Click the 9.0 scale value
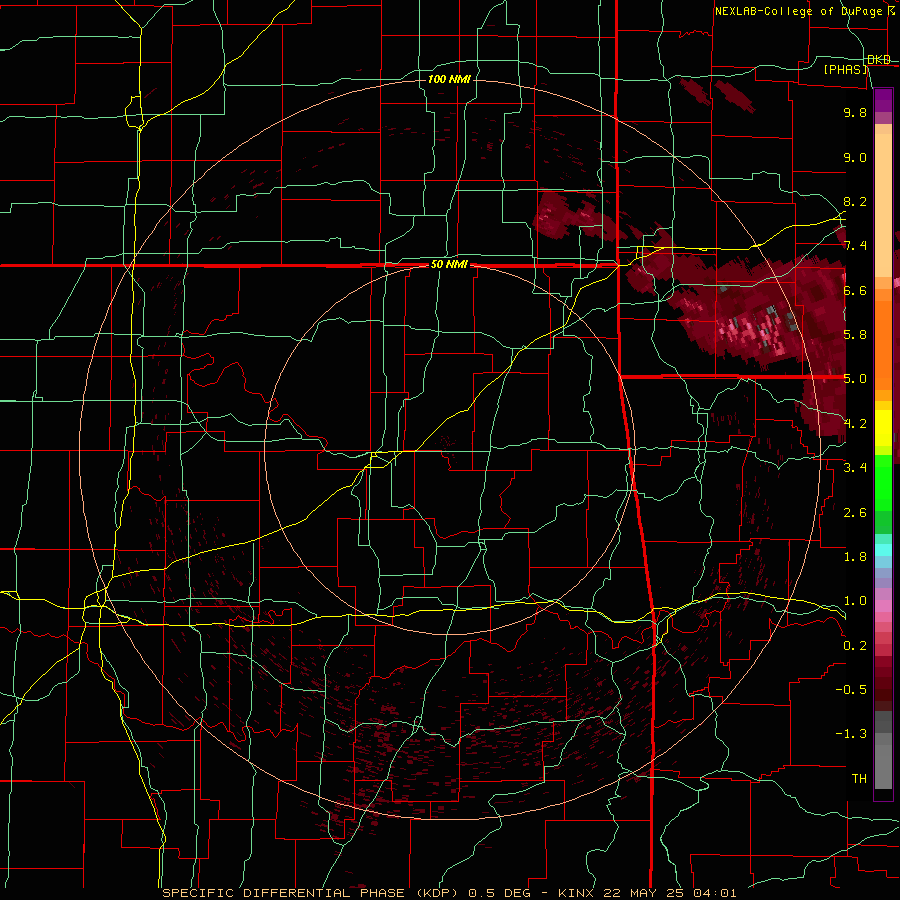This screenshot has height=900, width=900. (855, 157)
